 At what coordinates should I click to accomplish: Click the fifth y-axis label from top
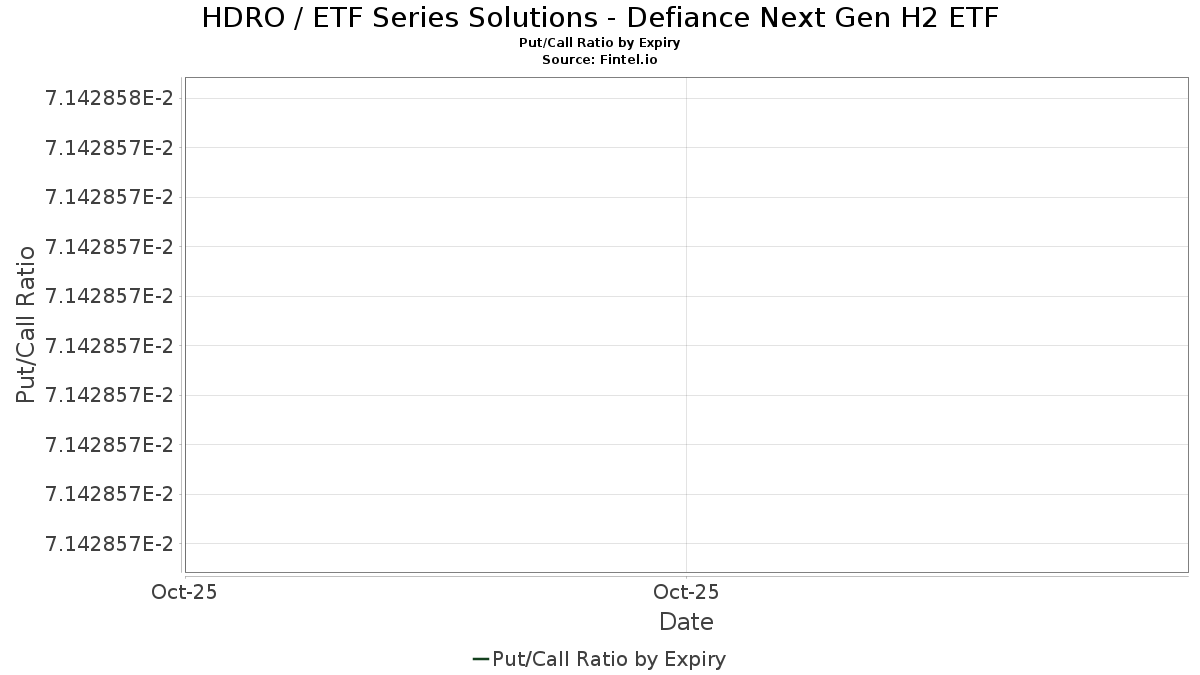(109, 296)
